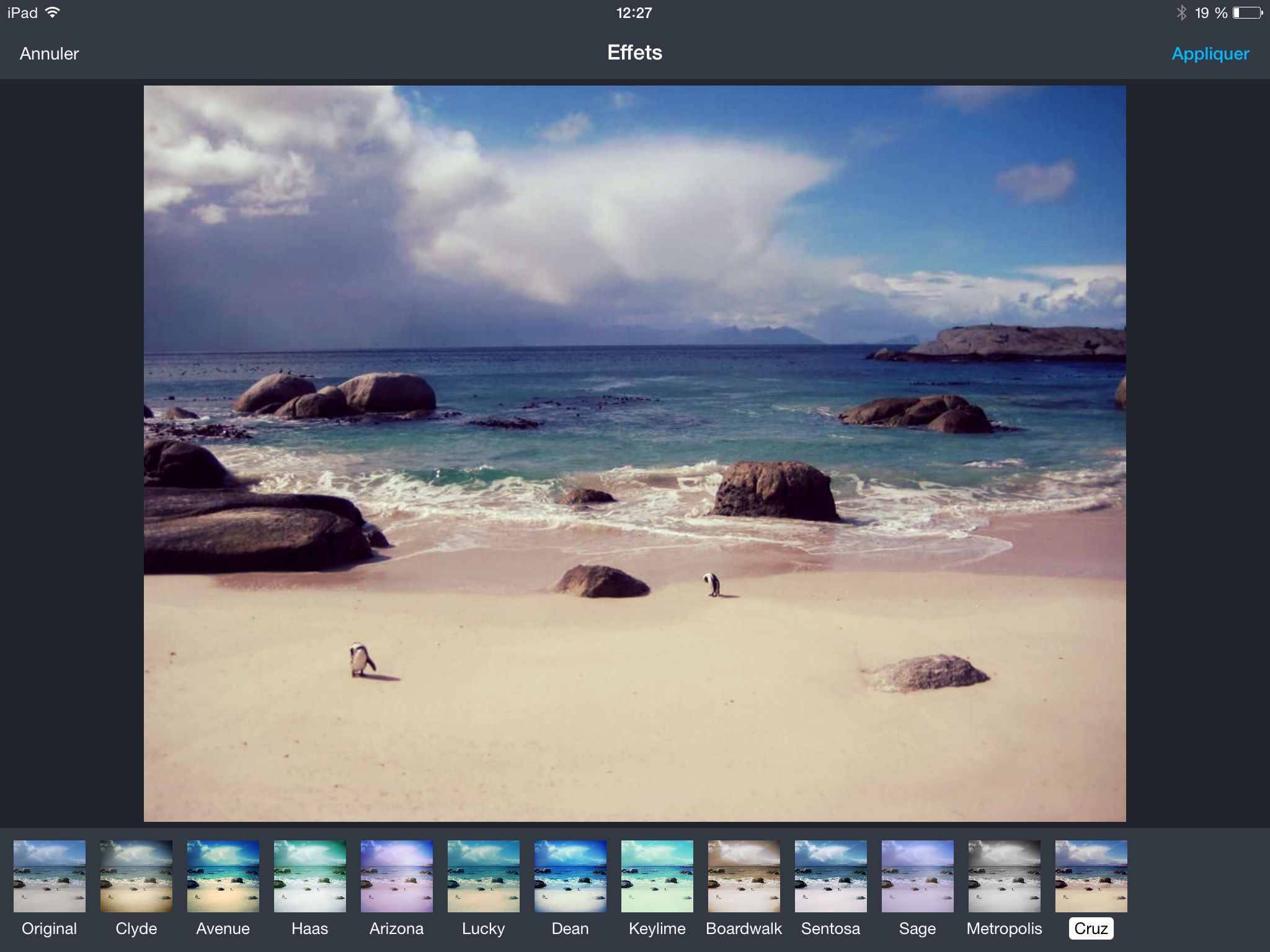The height and width of the screenshot is (952, 1270).
Task: Apply the Metropolis black-and-white thumbnail
Action: tap(1005, 876)
